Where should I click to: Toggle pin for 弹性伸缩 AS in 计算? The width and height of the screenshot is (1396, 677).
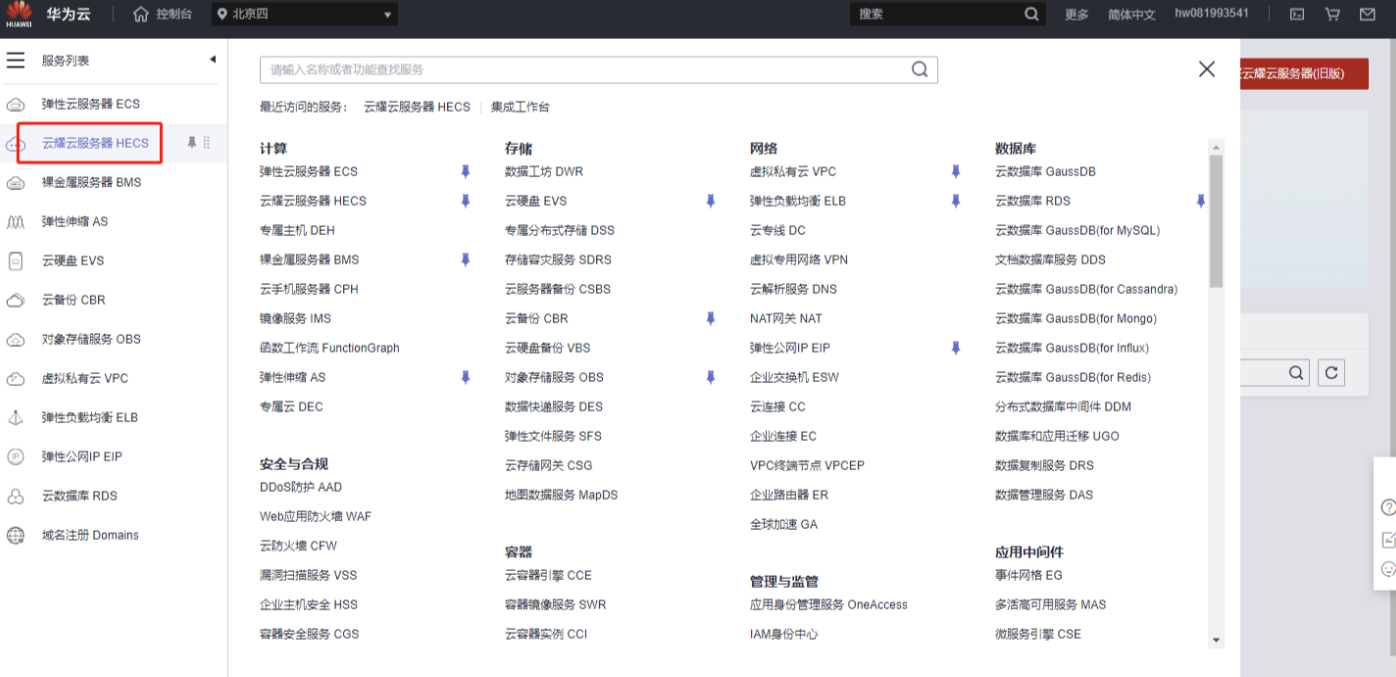tap(465, 378)
